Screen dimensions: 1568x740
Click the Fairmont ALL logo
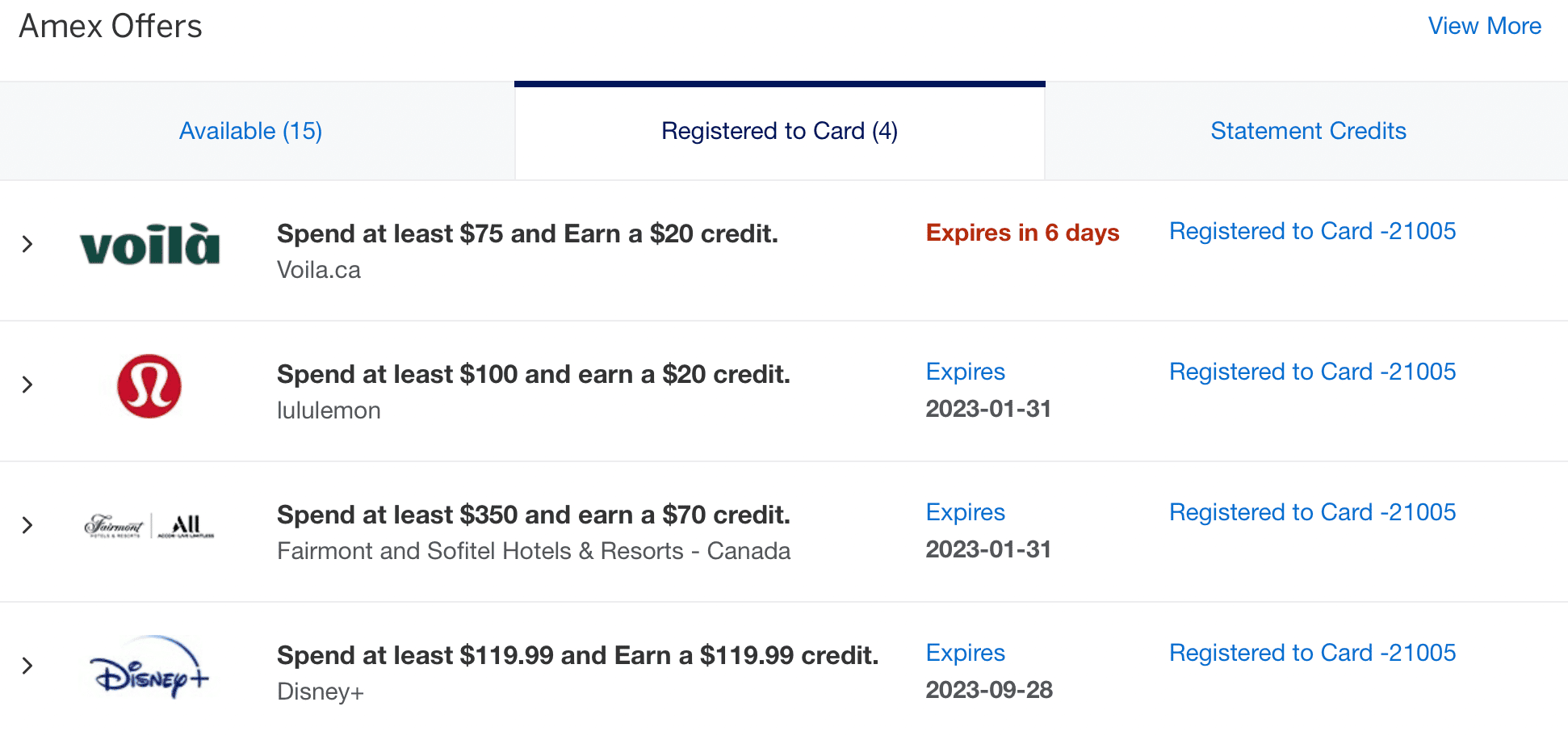(x=149, y=526)
